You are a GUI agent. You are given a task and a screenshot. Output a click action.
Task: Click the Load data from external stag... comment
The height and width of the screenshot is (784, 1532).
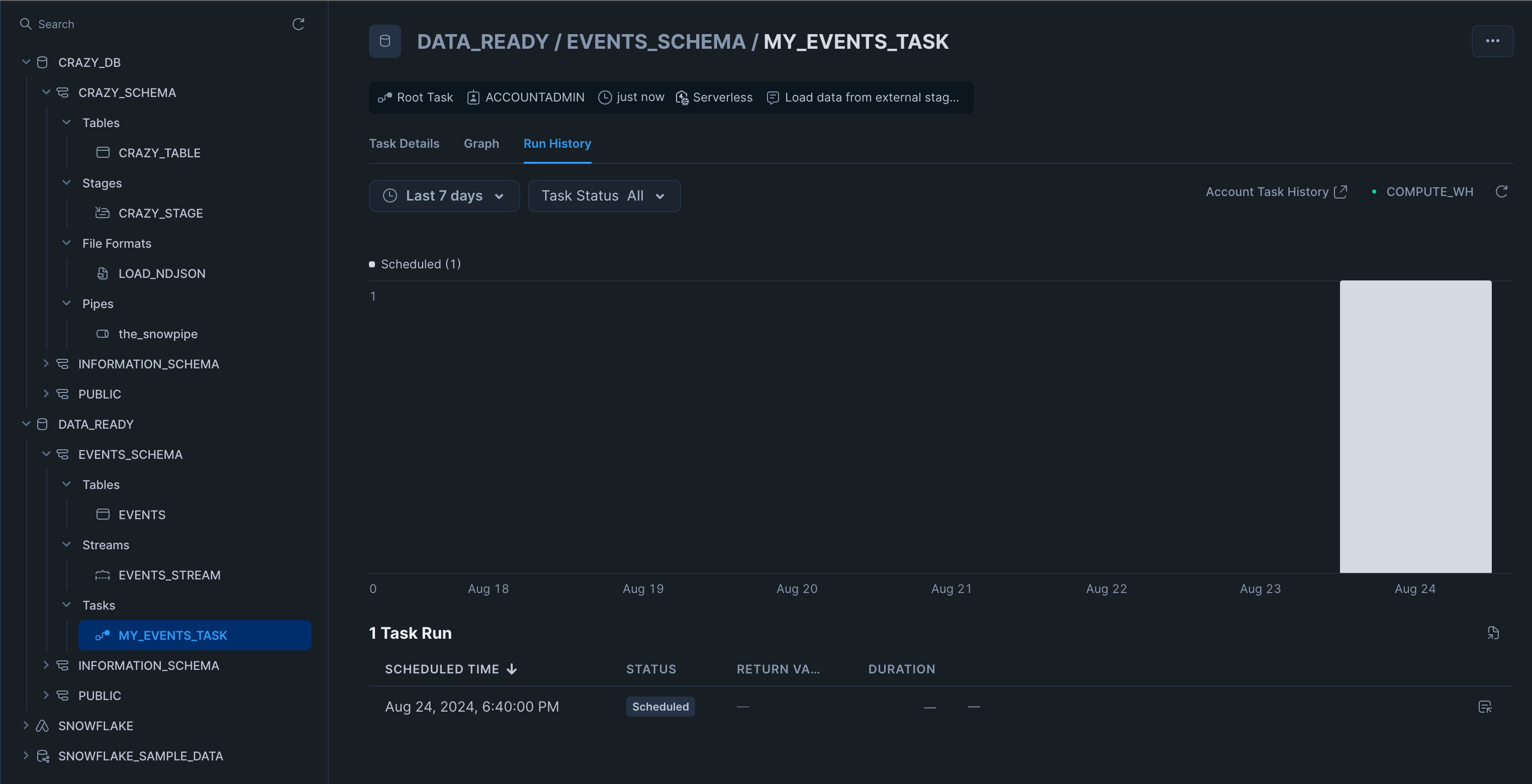[871, 97]
